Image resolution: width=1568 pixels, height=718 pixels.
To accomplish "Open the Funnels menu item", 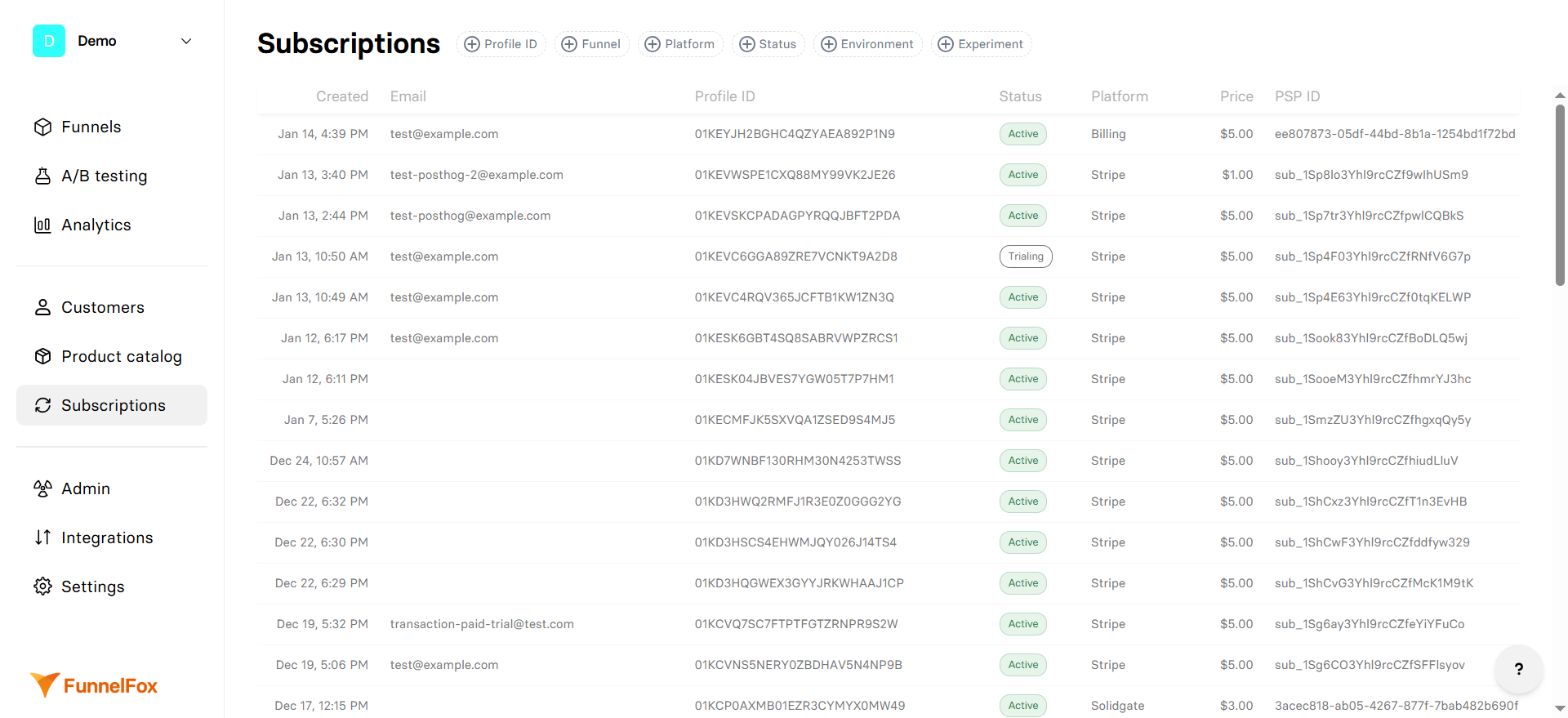I will pyautogui.click(x=112, y=127).
